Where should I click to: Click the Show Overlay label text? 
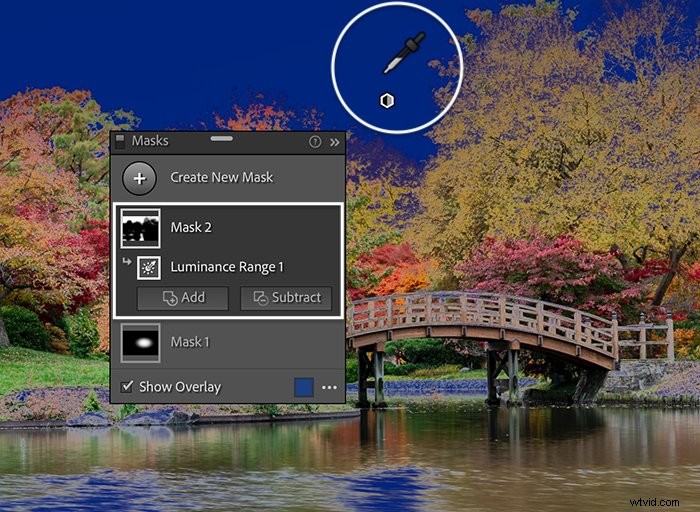tap(180, 387)
